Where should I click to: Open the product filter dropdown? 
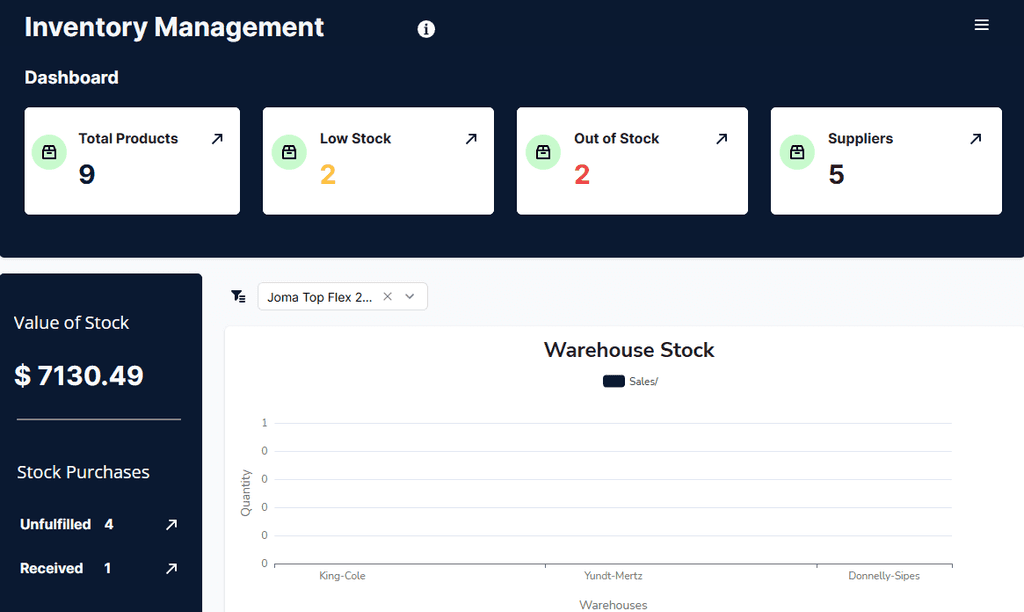(409, 296)
